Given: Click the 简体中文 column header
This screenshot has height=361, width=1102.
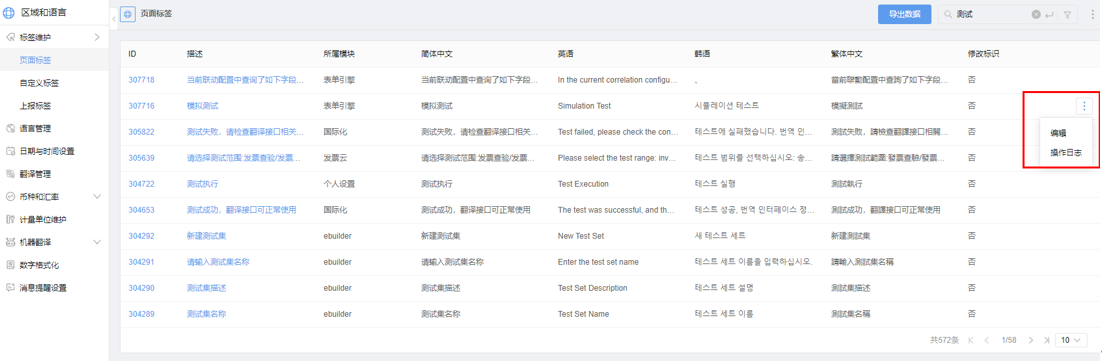Looking at the screenshot, I should click(x=436, y=53).
